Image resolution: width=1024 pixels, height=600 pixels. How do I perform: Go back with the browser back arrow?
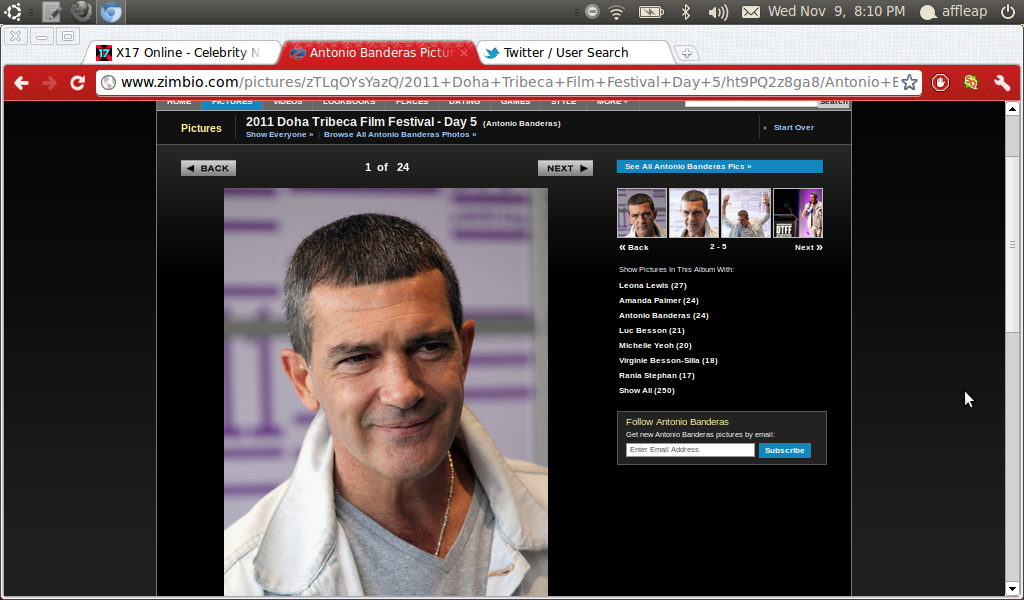(22, 83)
